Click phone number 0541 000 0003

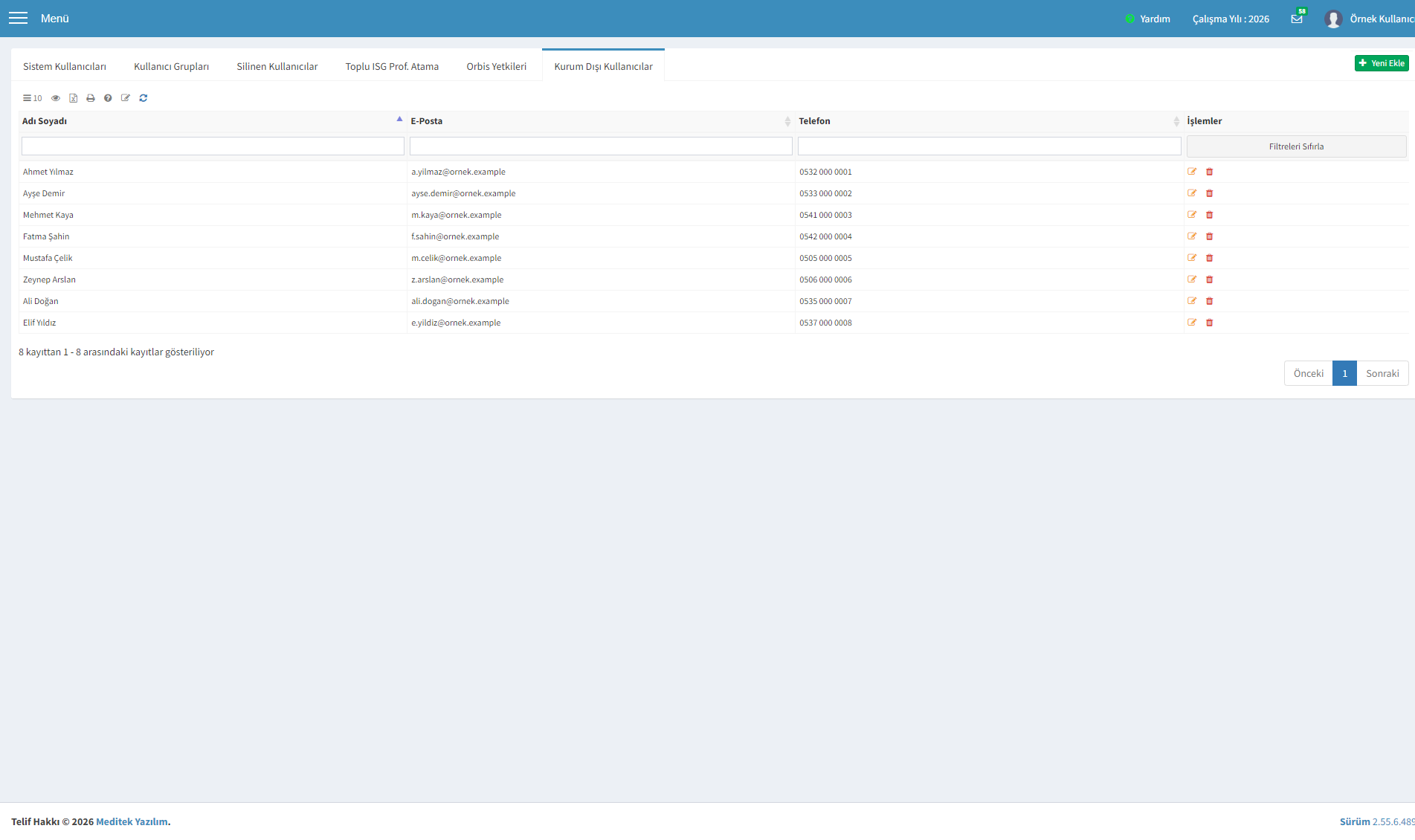(825, 215)
